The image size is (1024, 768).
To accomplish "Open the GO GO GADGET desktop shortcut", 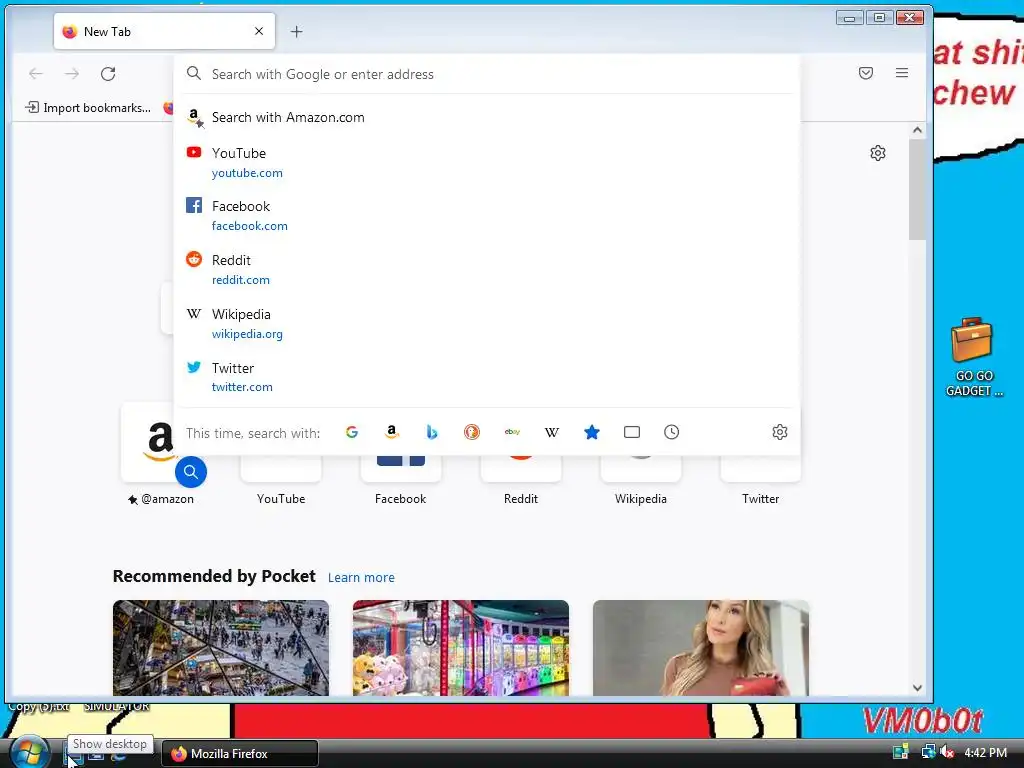I will [x=973, y=357].
